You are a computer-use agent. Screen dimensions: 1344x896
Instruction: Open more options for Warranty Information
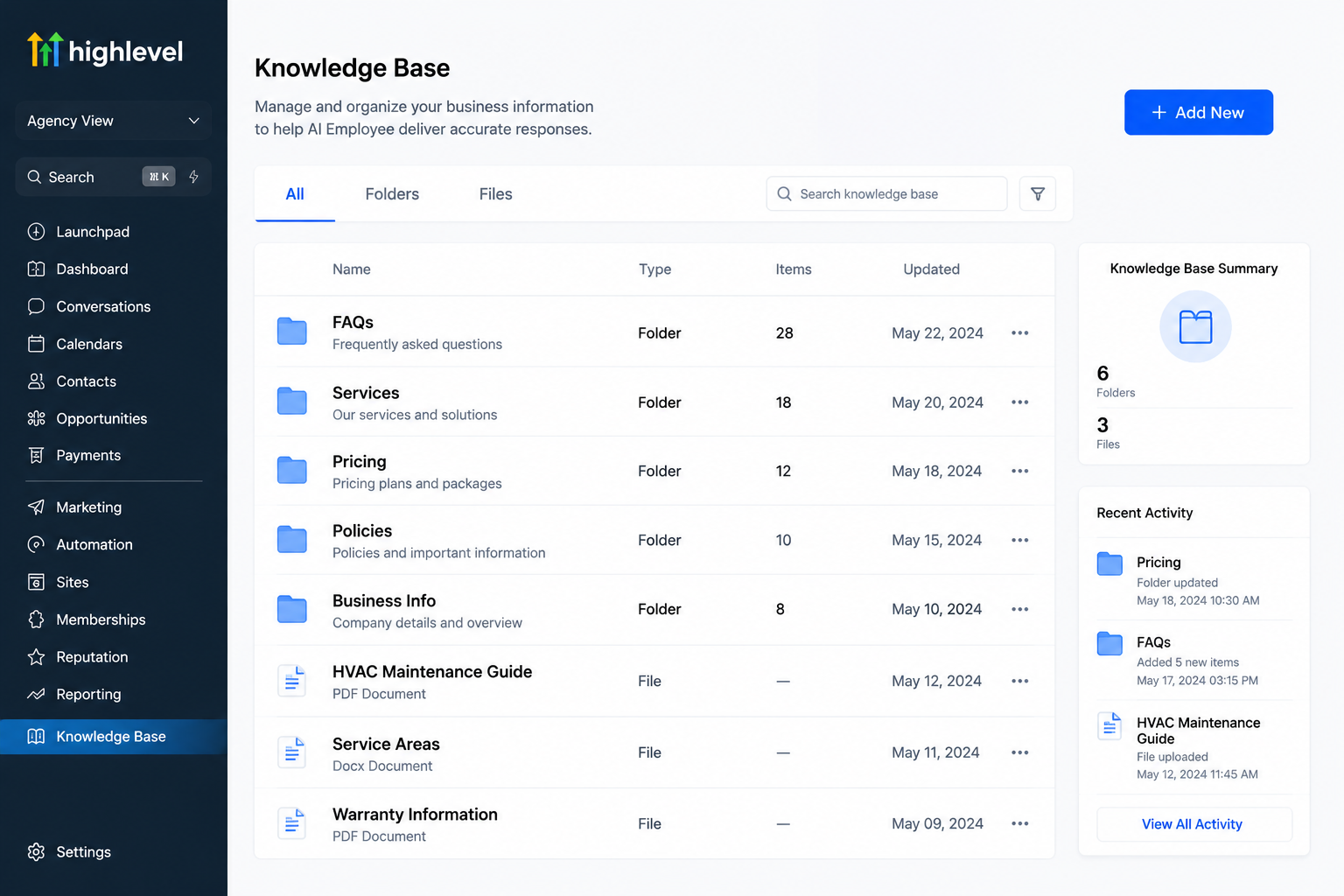pos(1020,823)
